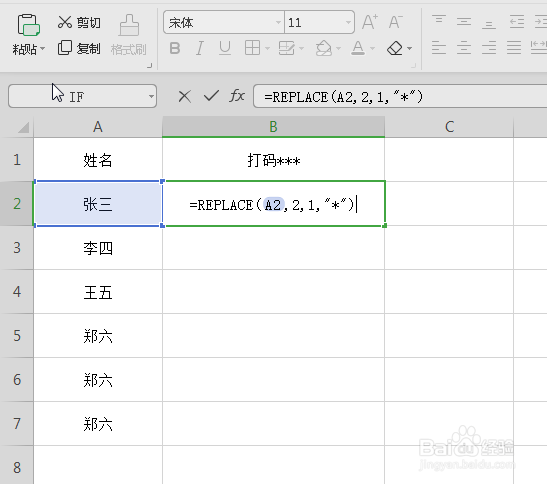Click the Font Color A icon

pos(358,48)
